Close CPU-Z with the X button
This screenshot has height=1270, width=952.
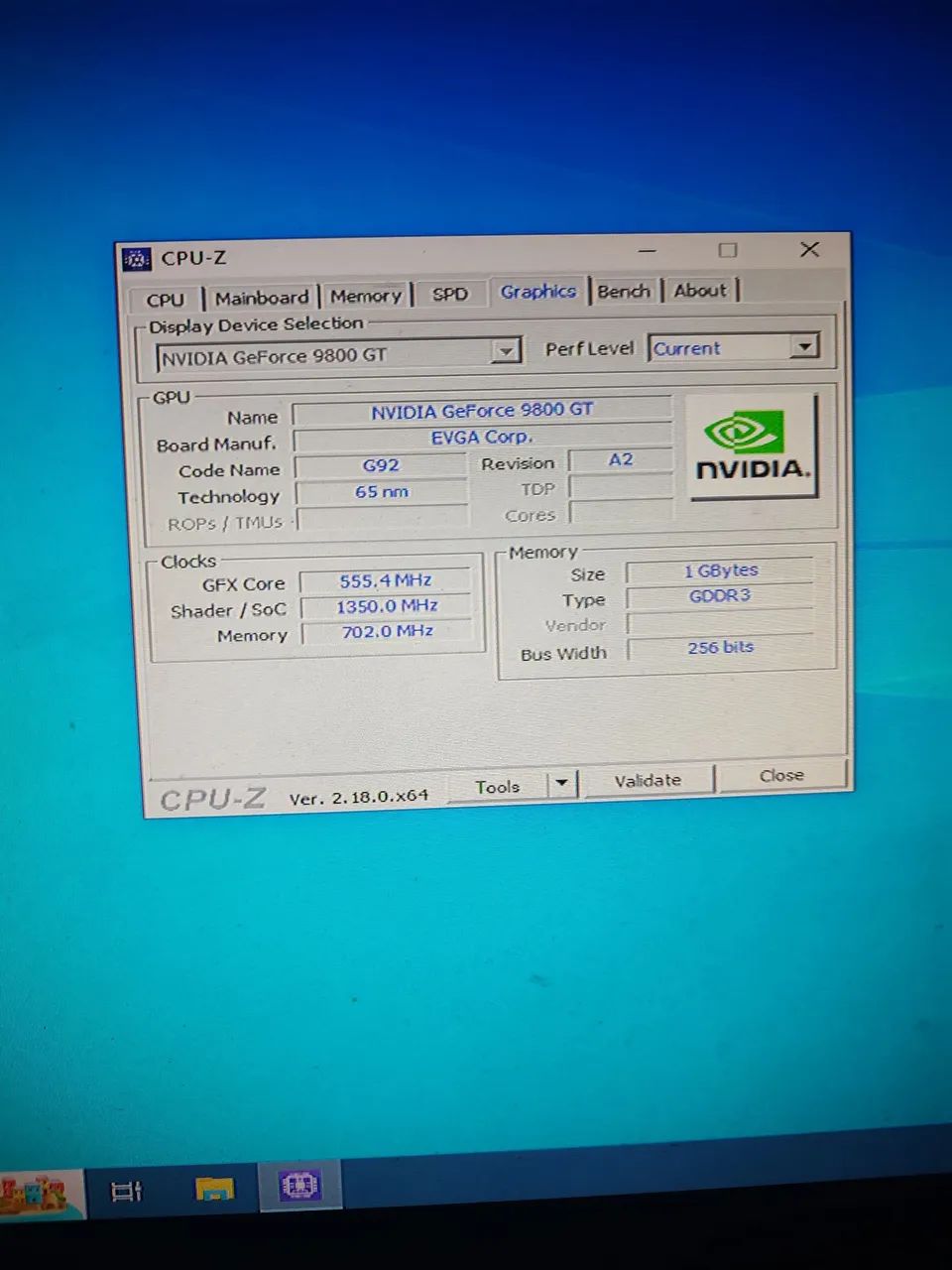click(x=809, y=249)
